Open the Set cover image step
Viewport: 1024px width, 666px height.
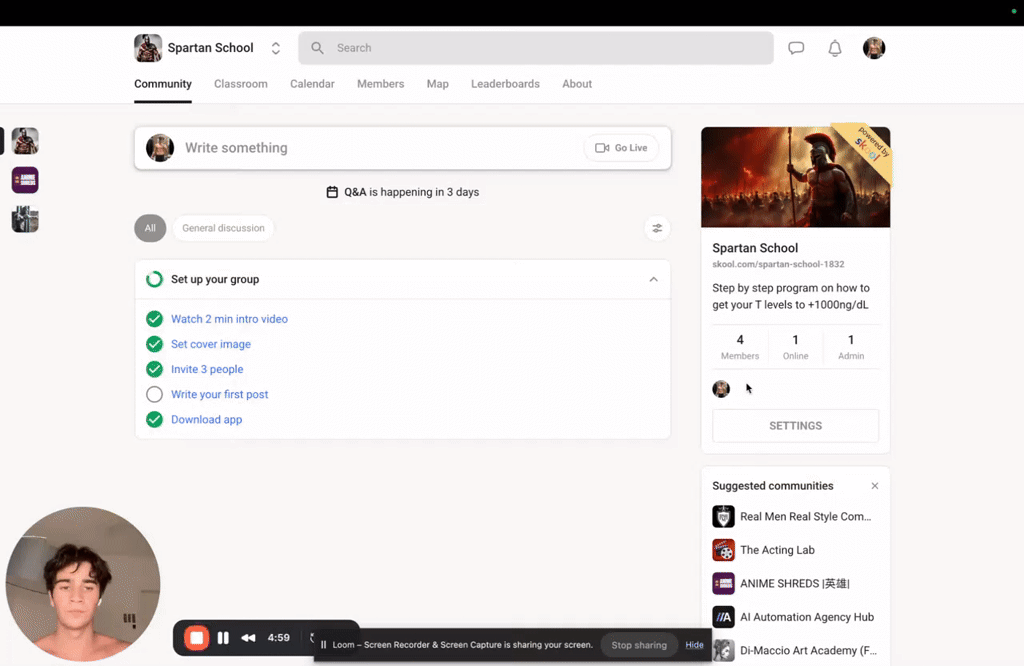(x=211, y=344)
